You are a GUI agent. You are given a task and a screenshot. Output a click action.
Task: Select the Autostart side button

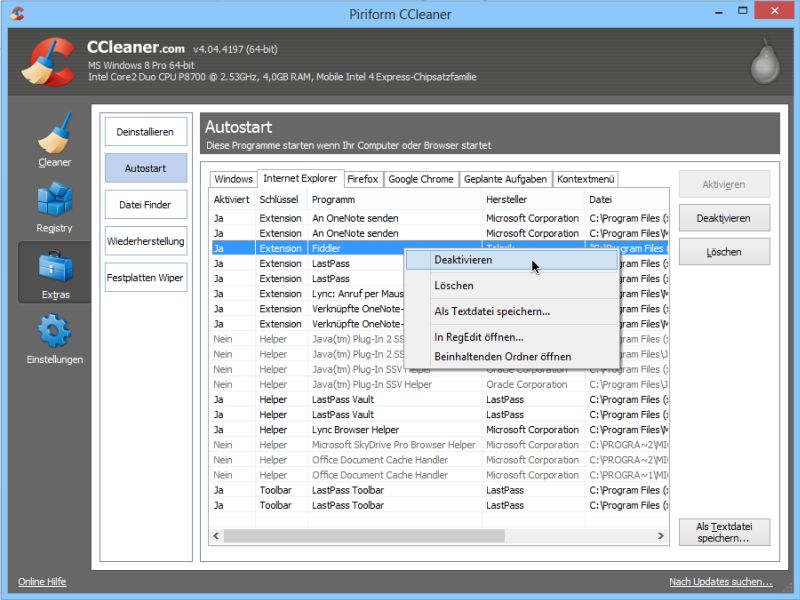tap(145, 168)
